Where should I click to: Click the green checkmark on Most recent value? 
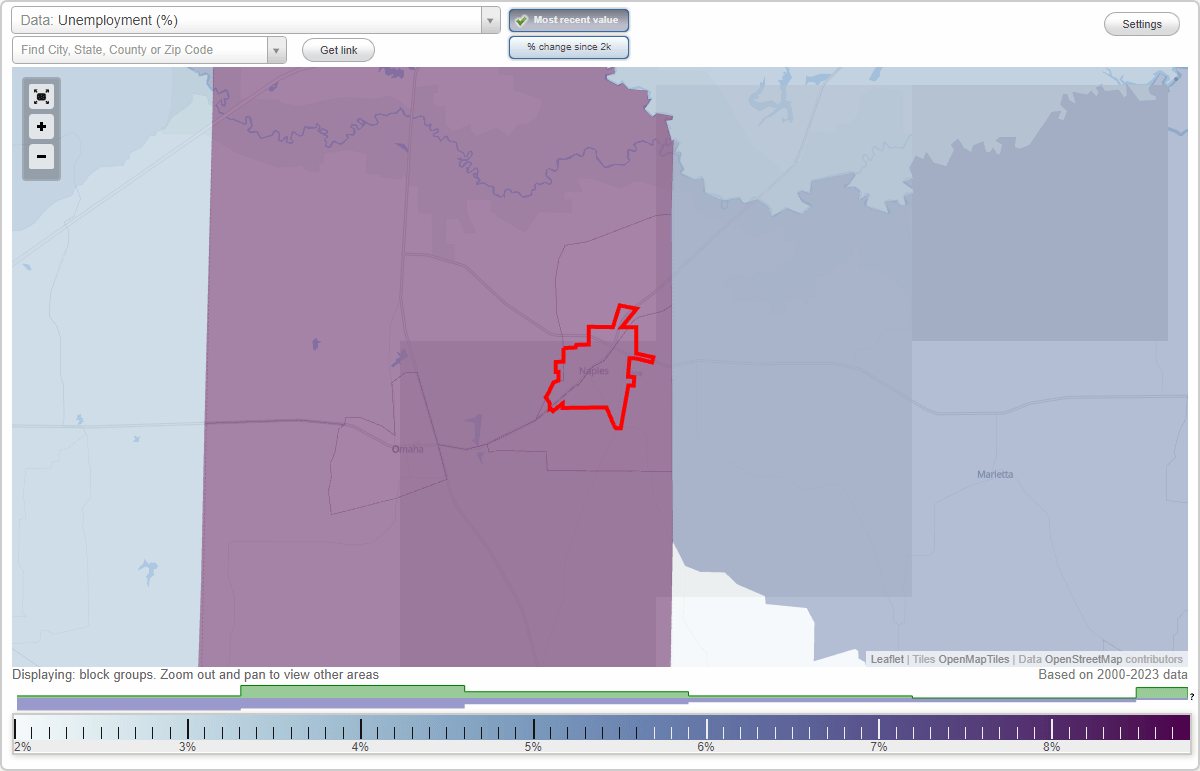[x=522, y=19]
